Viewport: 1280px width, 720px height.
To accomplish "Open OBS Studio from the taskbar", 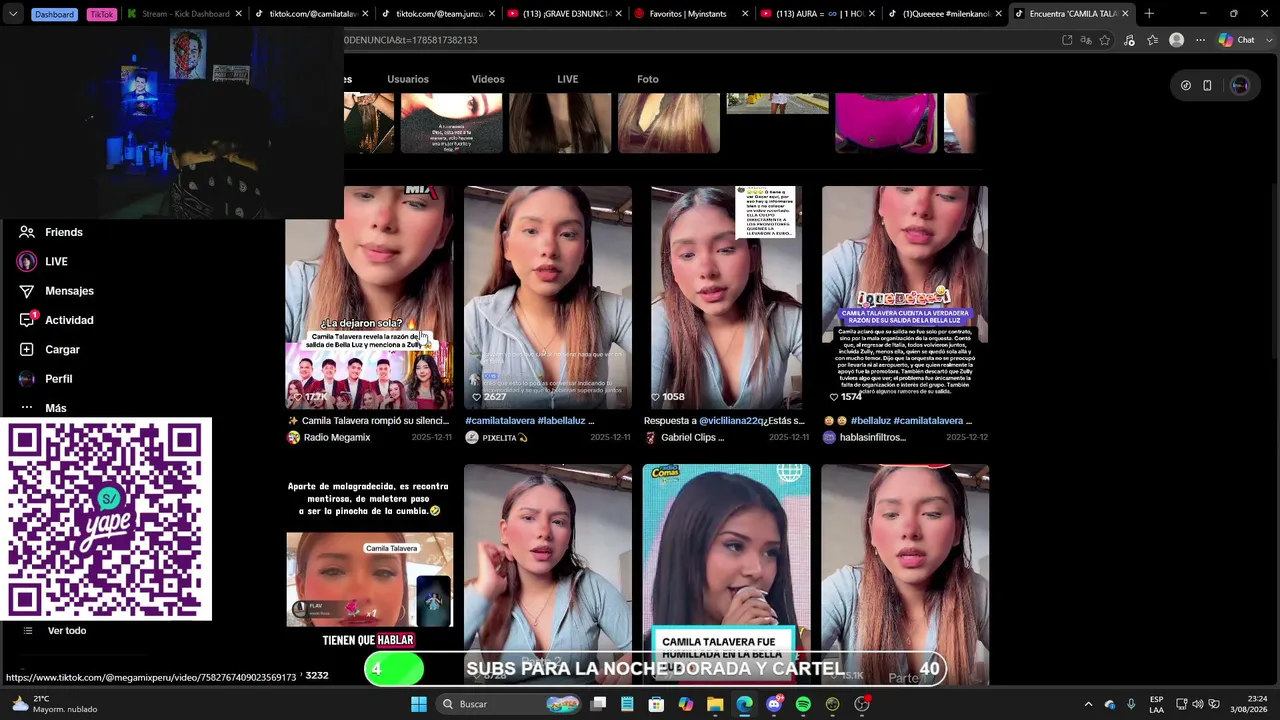I will tap(862, 704).
